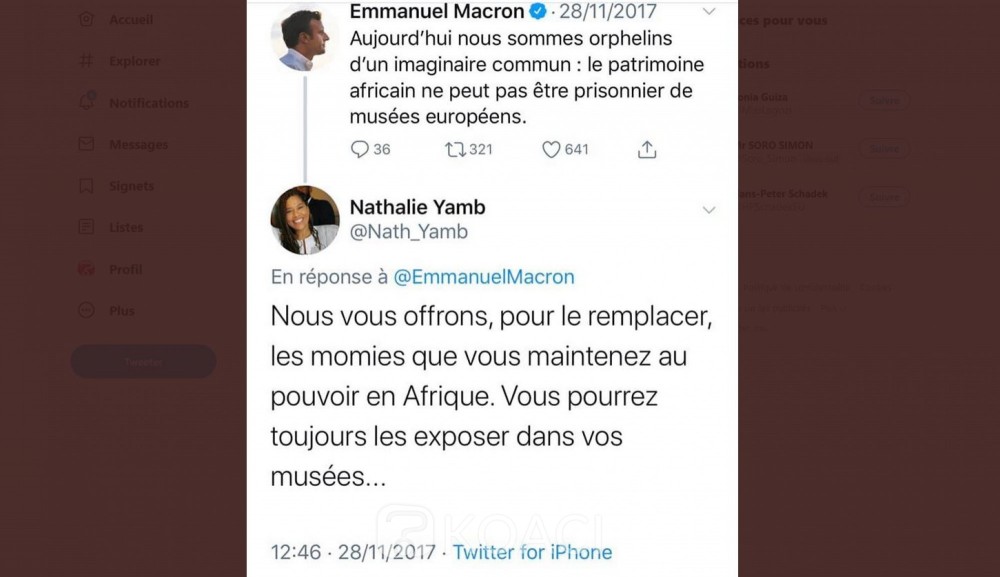Click the Messages envelope icon

pyautogui.click(x=87, y=144)
